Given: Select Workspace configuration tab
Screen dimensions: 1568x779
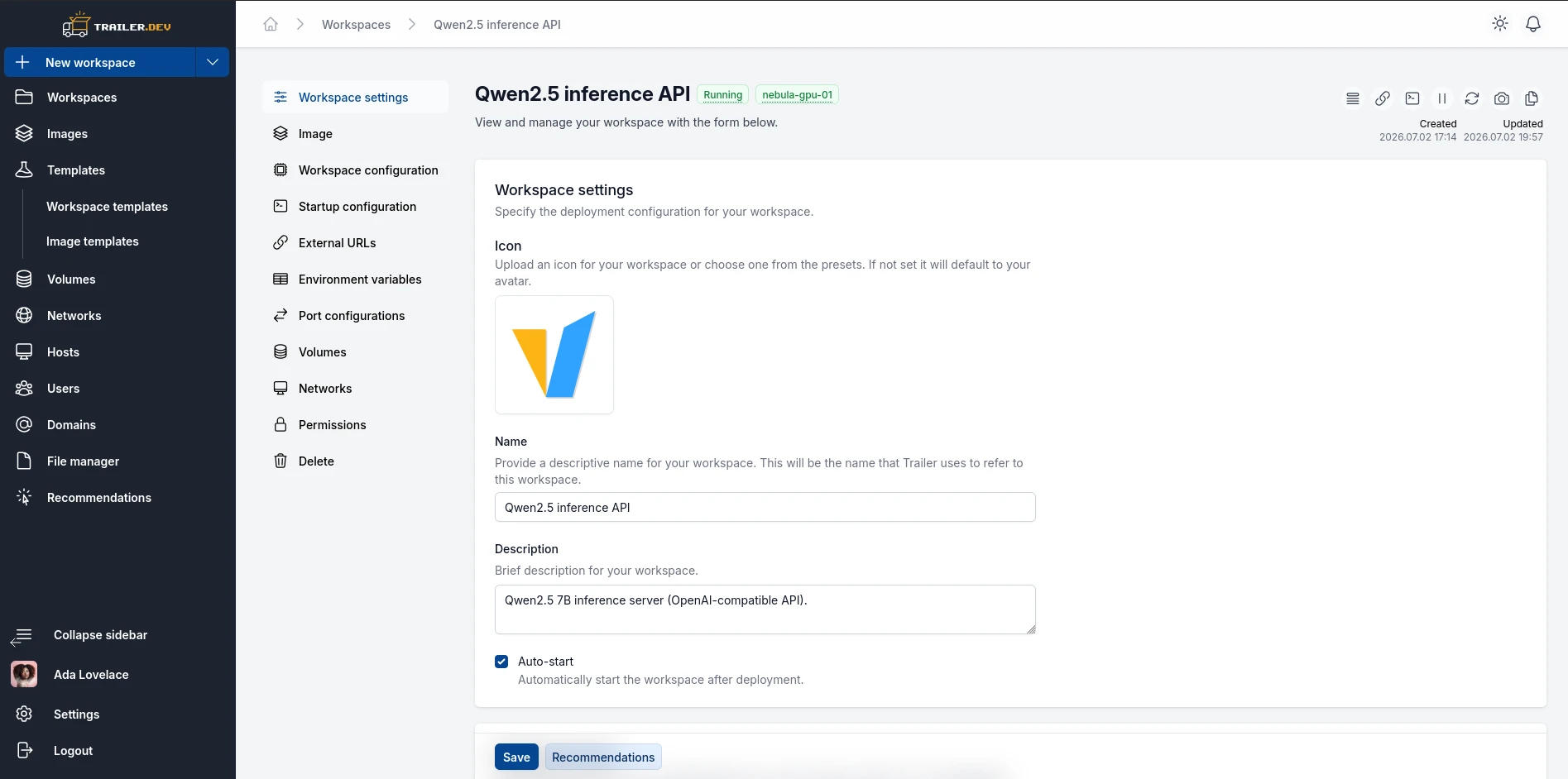Looking at the screenshot, I should tap(356, 170).
